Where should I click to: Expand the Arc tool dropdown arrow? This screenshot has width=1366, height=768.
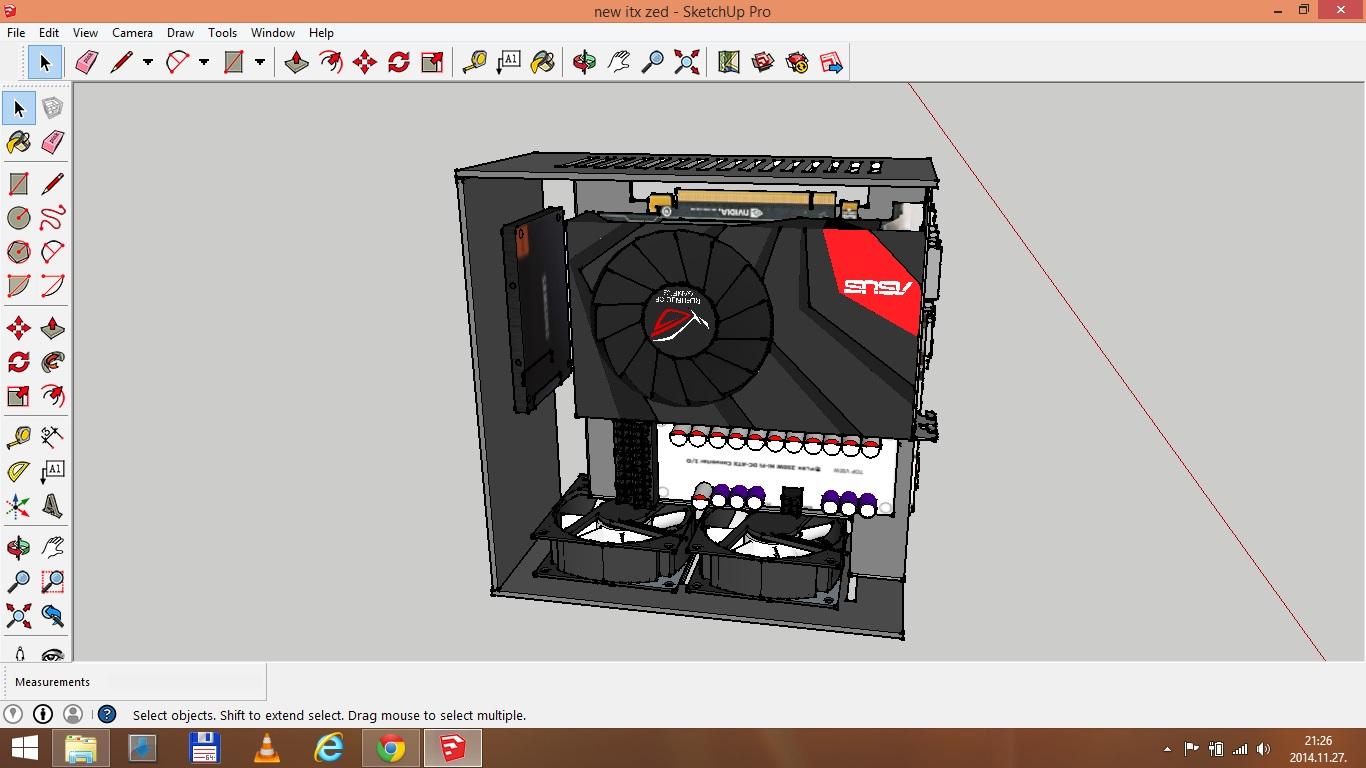pyautogui.click(x=204, y=63)
